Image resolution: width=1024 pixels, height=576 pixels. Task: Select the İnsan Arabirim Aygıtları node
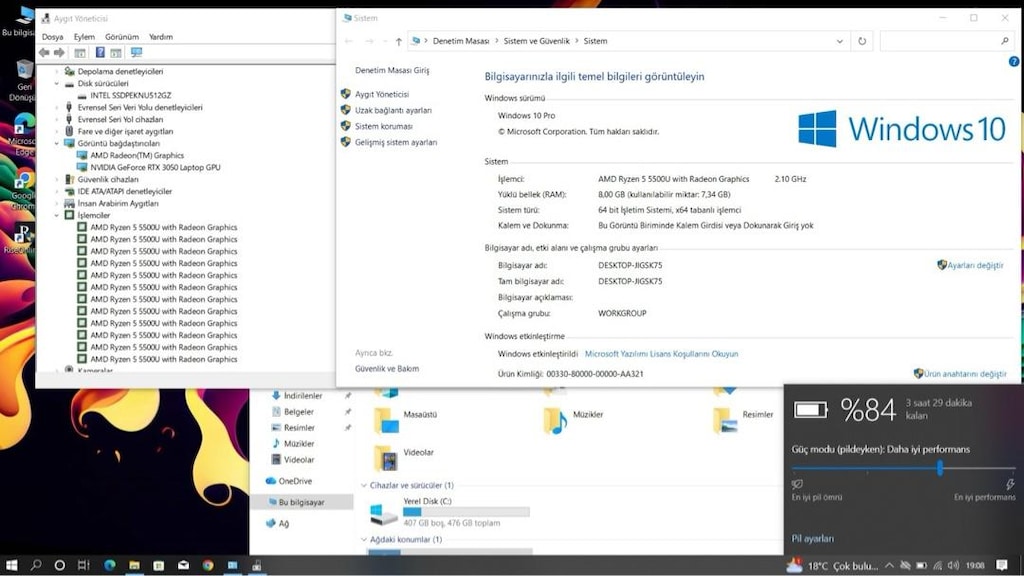118,203
